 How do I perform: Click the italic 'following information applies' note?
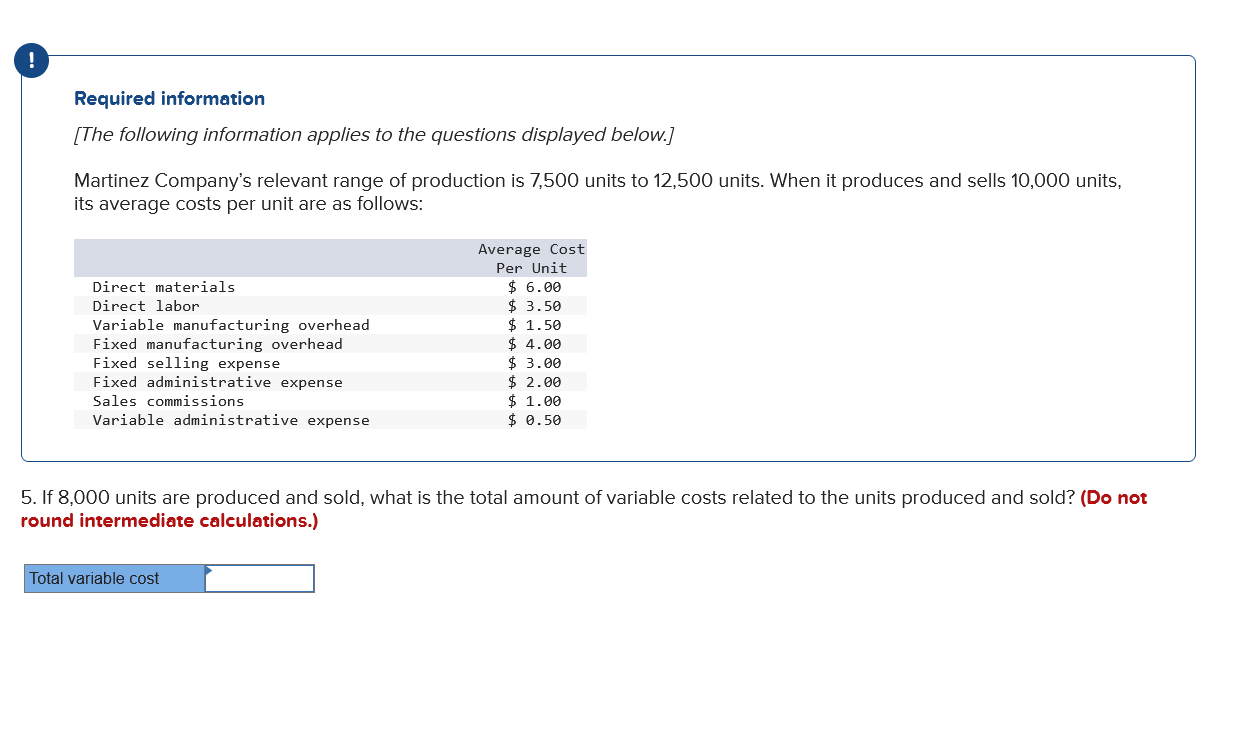click(x=374, y=134)
